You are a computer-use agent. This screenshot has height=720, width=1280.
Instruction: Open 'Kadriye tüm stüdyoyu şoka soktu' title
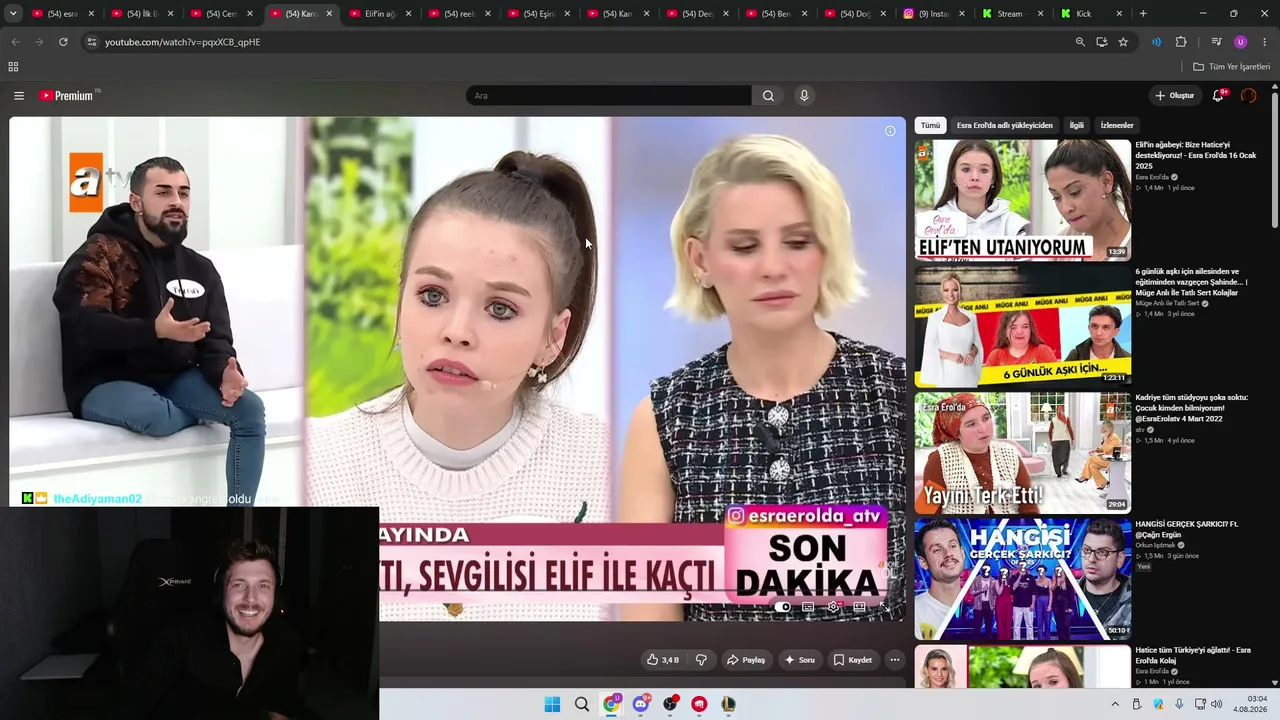1192,408
